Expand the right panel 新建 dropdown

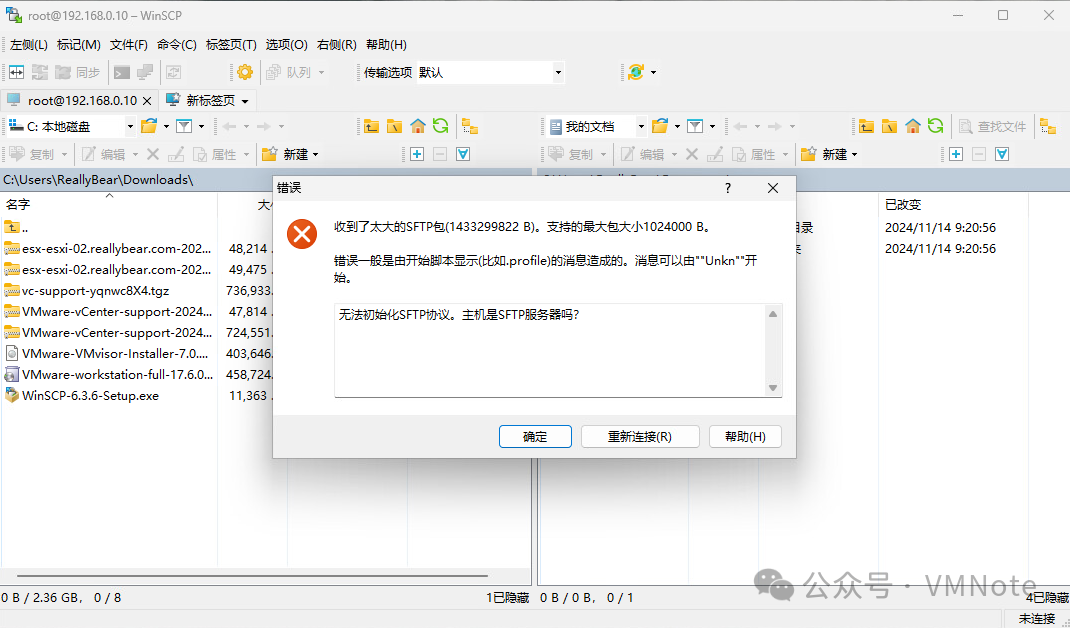pyautogui.click(x=854, y=155)
